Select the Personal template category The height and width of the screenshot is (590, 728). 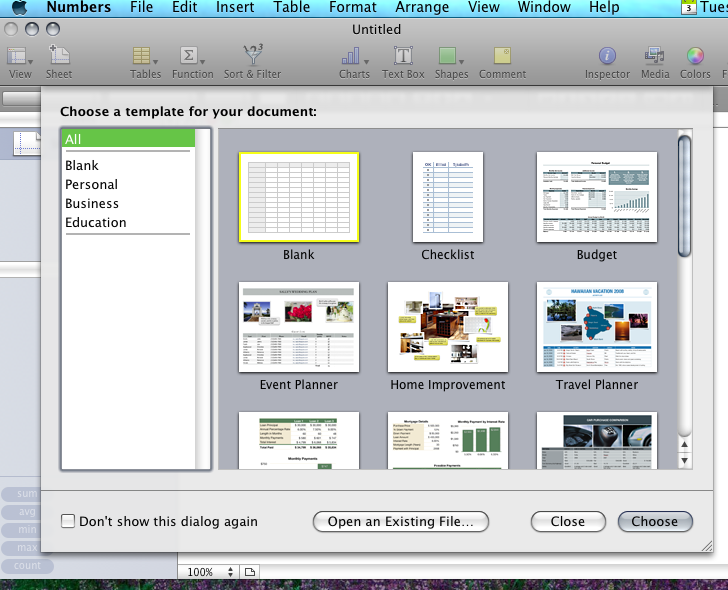[x=128, y=184]
